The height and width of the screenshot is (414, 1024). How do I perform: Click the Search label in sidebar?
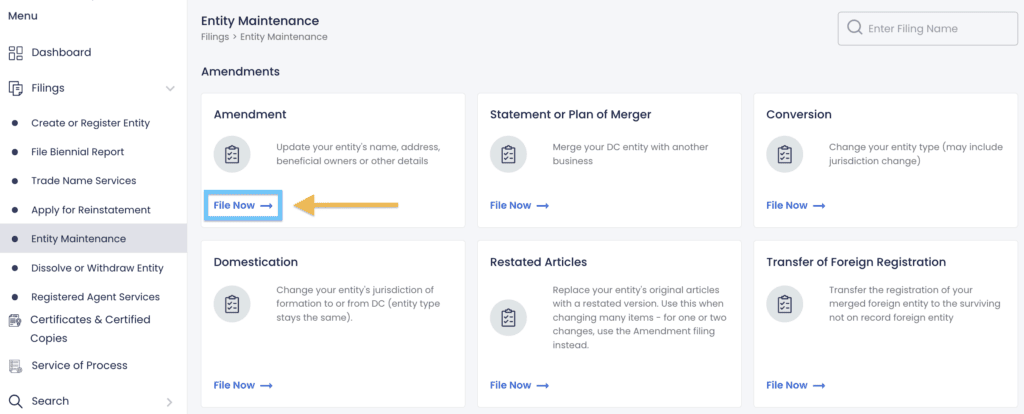[x=50, y=401]
